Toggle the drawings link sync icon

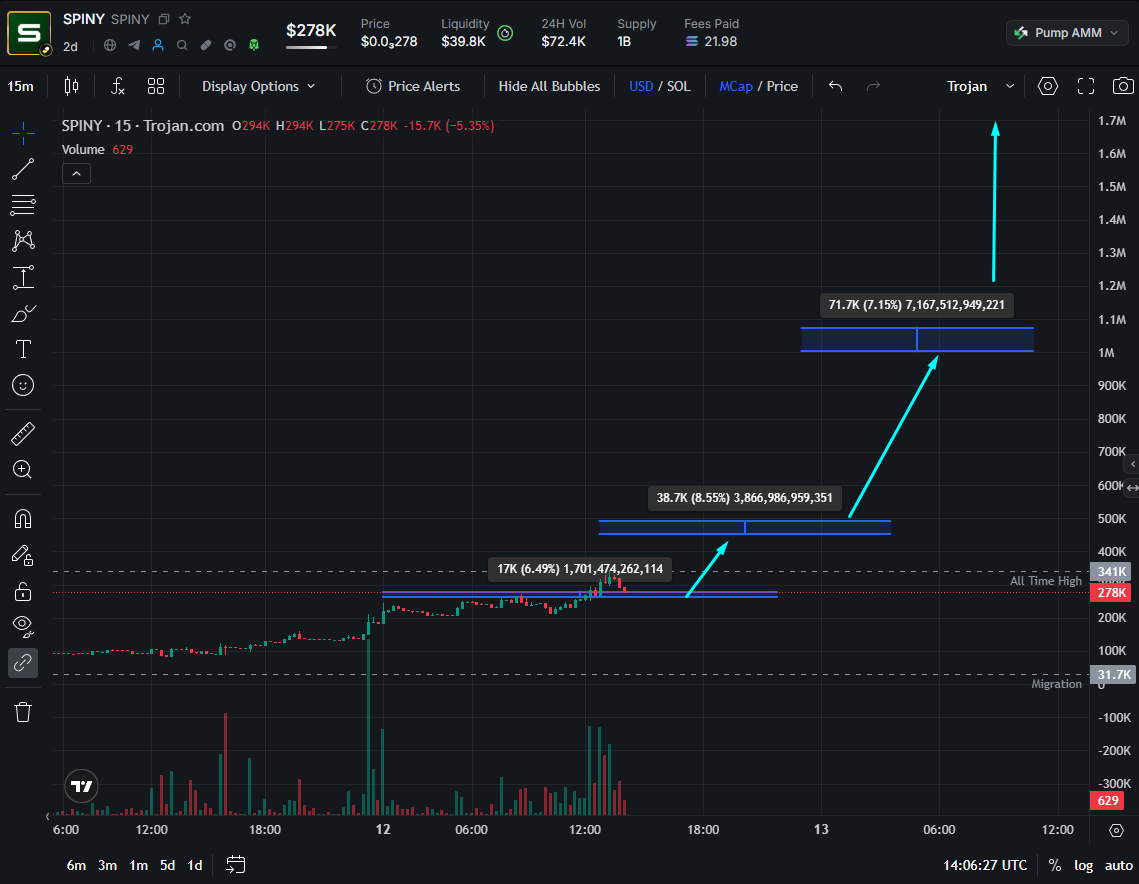click(23, 663)
